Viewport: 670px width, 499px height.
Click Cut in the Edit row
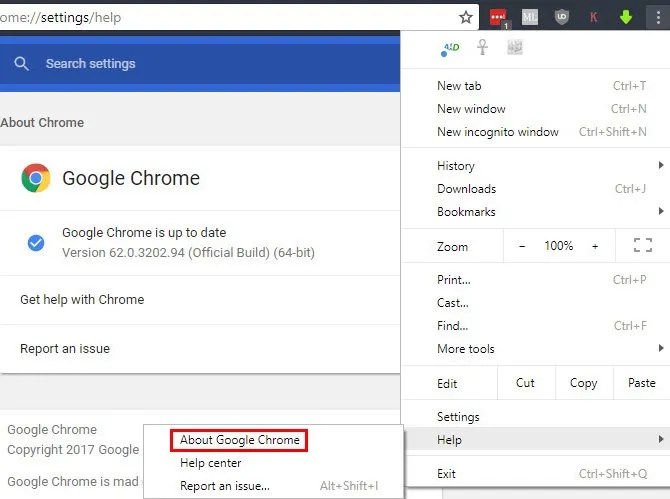[526, 383]
